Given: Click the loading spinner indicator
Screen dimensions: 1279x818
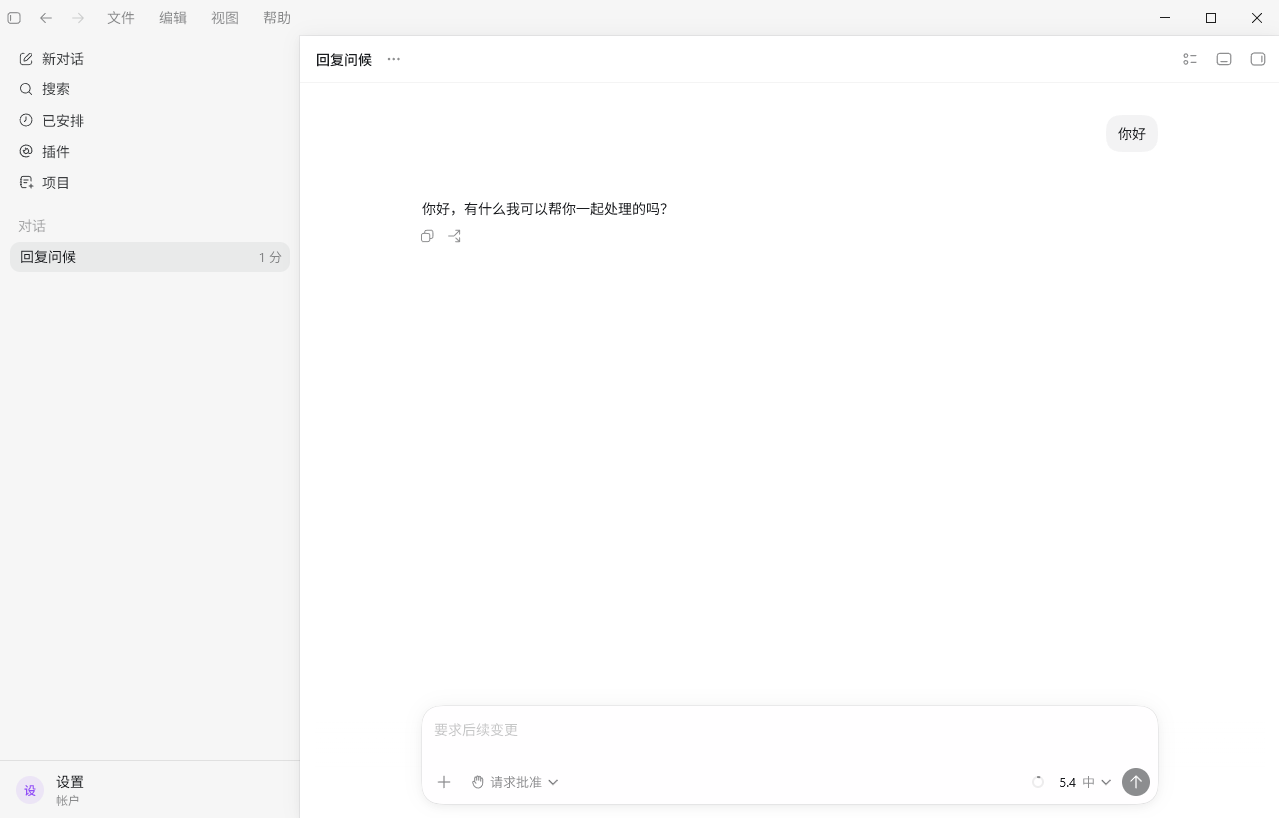Looking at the screenshot, I should (1038, 782).
